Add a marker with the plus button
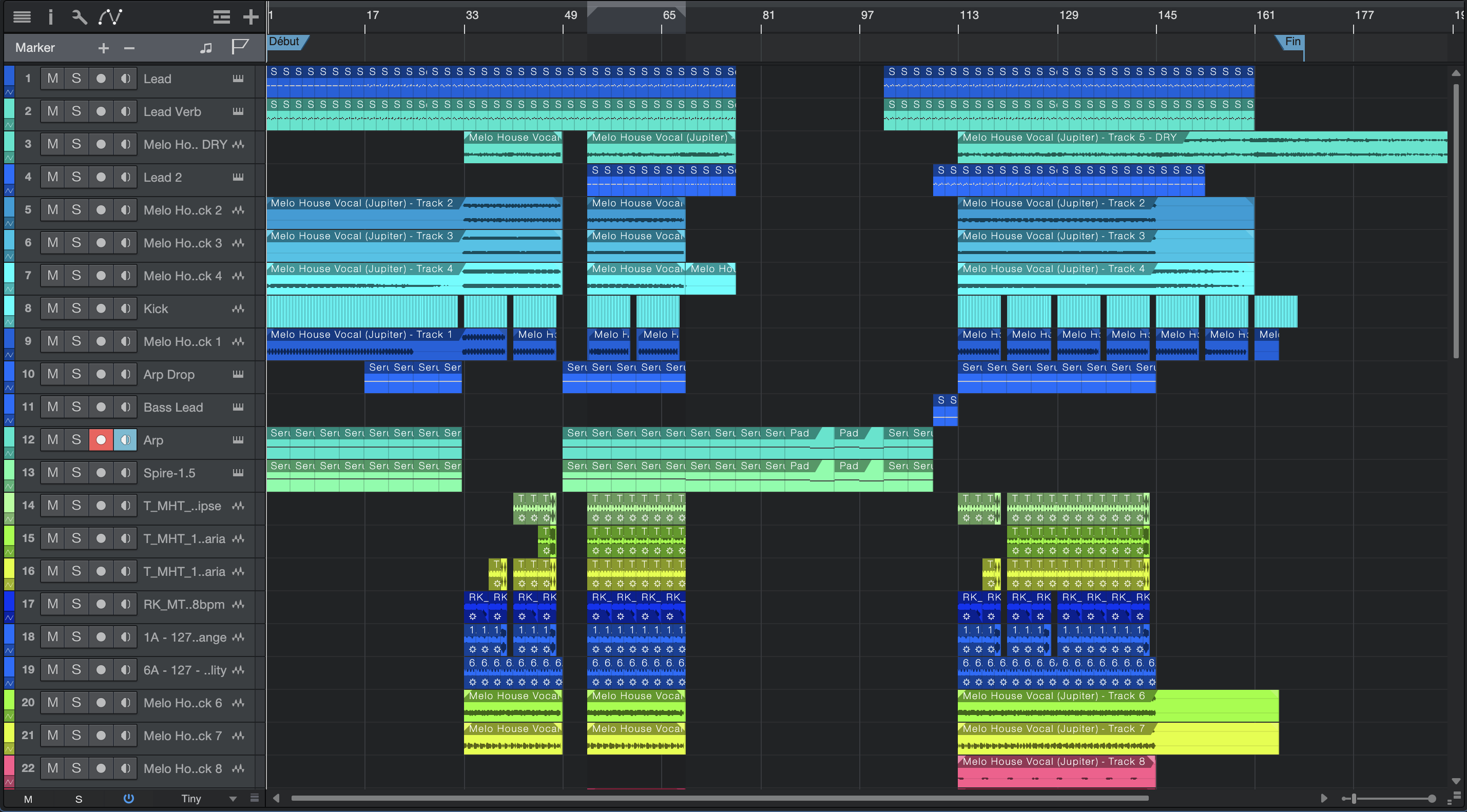Screen dimensions: 1467x812 [103, 48]
